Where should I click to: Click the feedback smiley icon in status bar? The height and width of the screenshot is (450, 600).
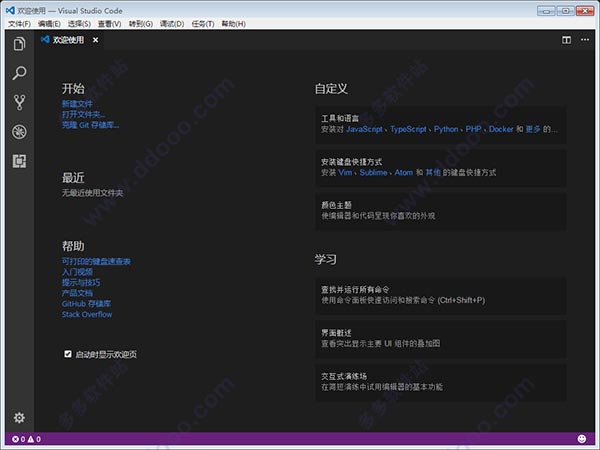(582, 439)
